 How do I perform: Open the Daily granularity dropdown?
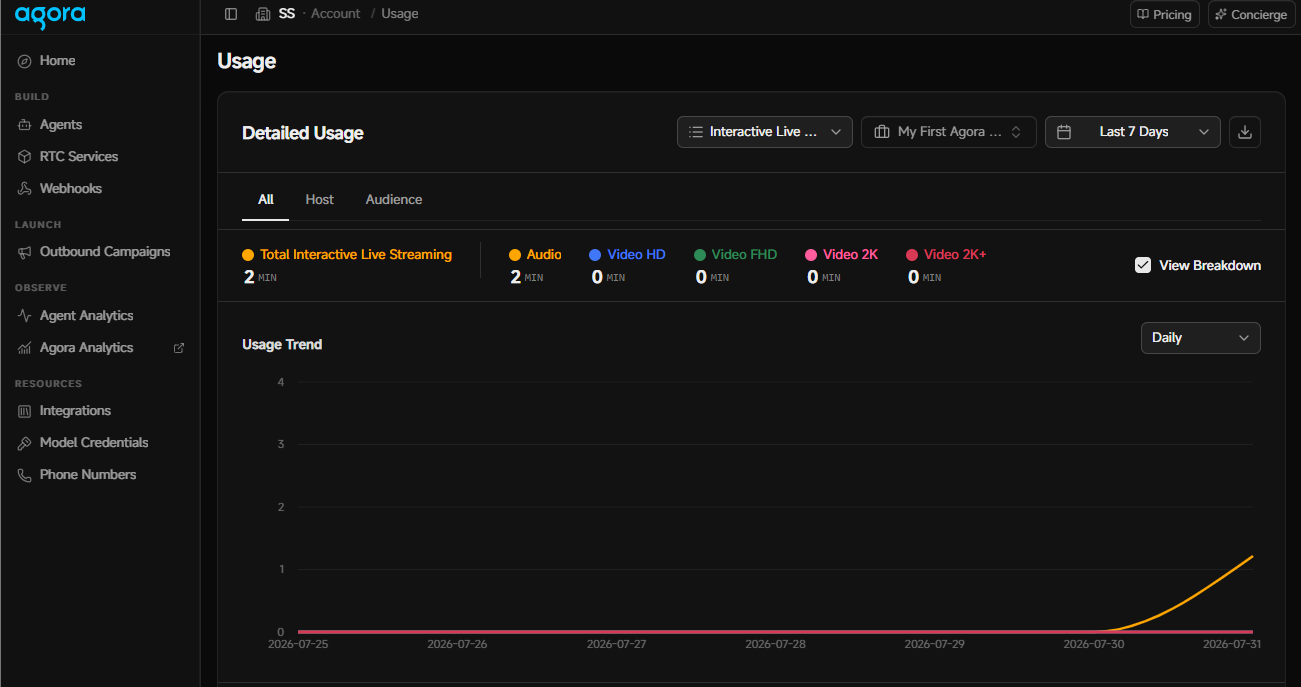(x=1201, y=338)
